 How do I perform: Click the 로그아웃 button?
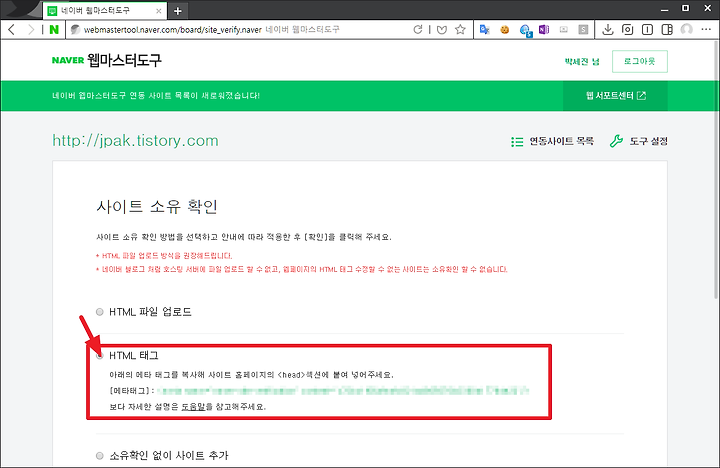640,62
